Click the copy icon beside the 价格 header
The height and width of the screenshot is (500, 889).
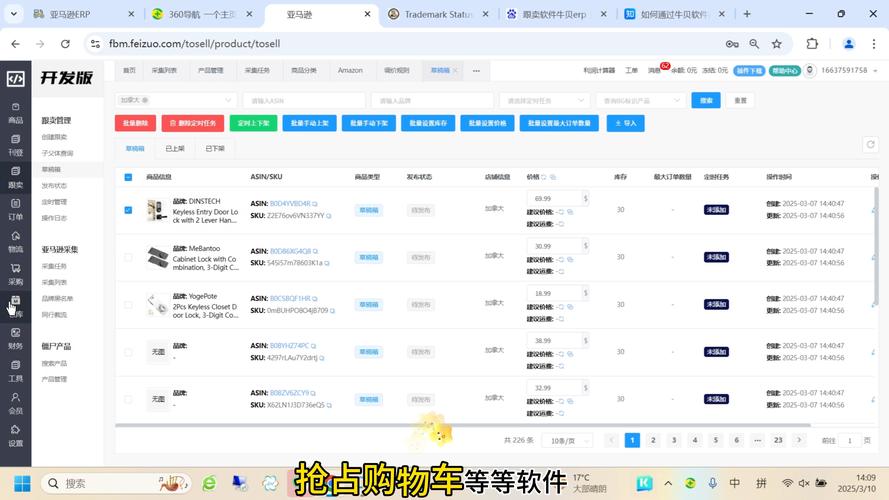pos(553,177)
